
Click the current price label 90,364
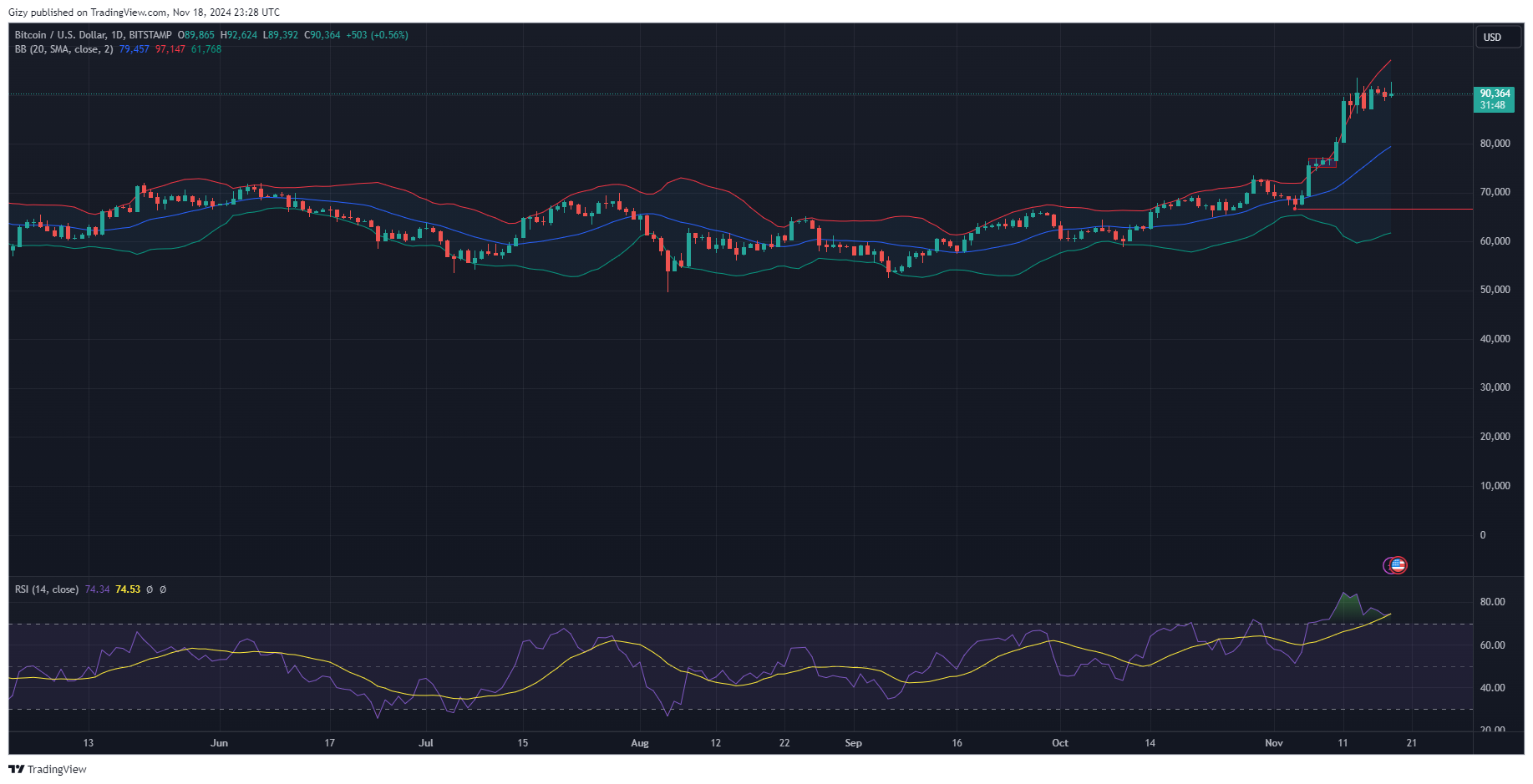pos(1495,94)
